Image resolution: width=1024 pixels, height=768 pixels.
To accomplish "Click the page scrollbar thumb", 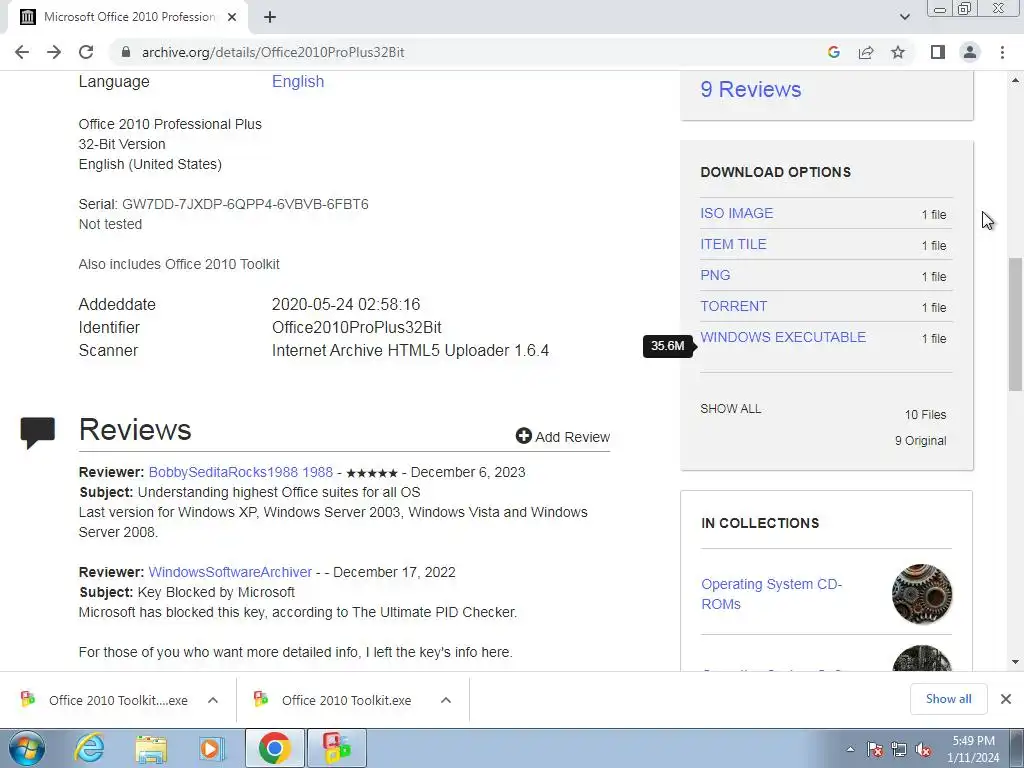I will tap(1016, 325).
